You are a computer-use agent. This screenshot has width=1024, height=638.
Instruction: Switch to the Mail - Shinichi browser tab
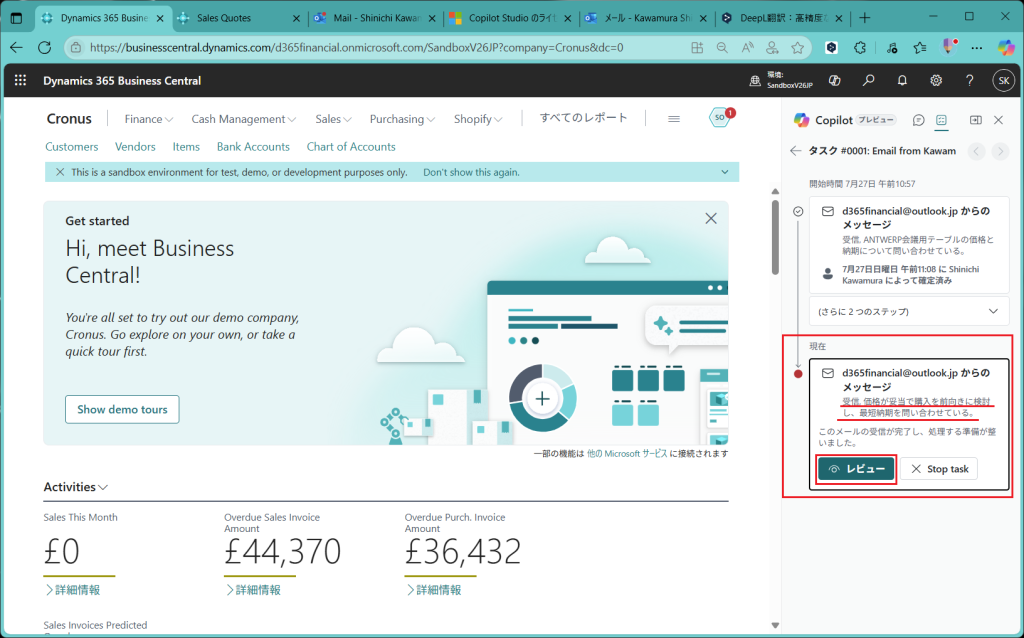pos(375,18)
